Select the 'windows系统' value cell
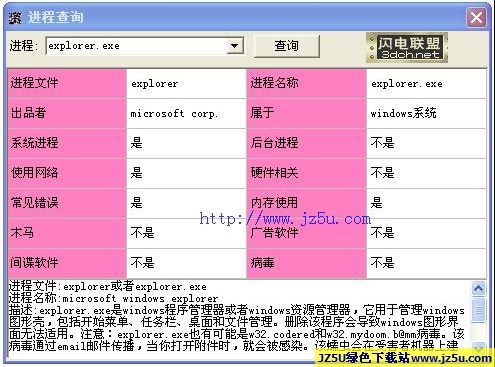 [426, 113]
